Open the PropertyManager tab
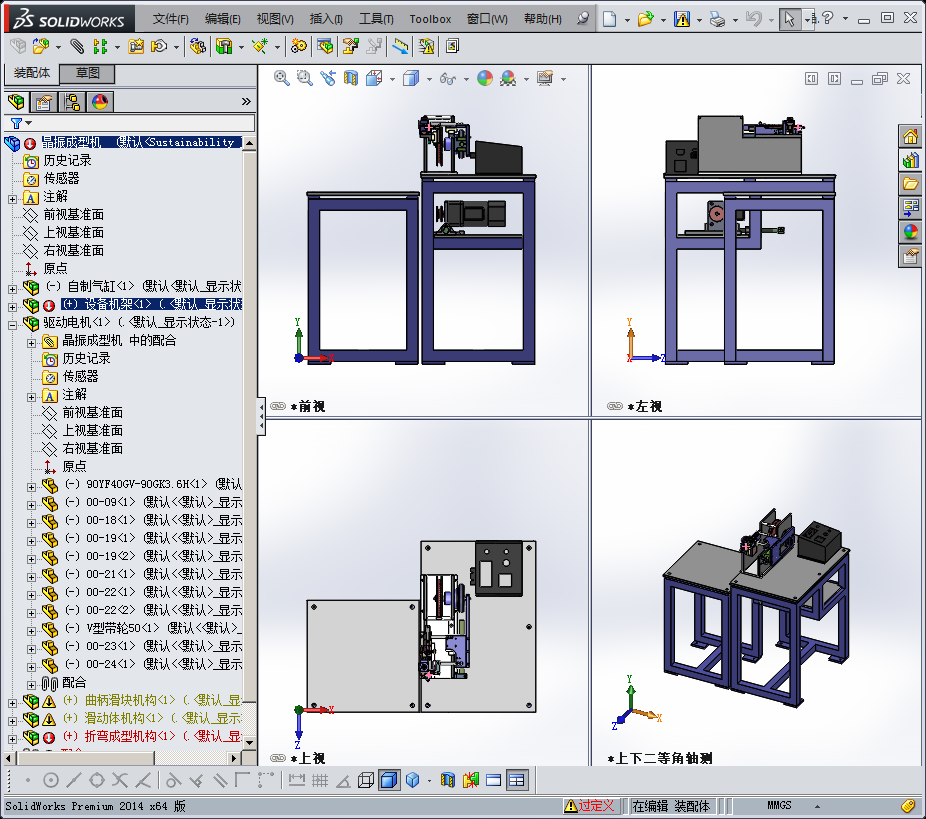 pos(44,102)
